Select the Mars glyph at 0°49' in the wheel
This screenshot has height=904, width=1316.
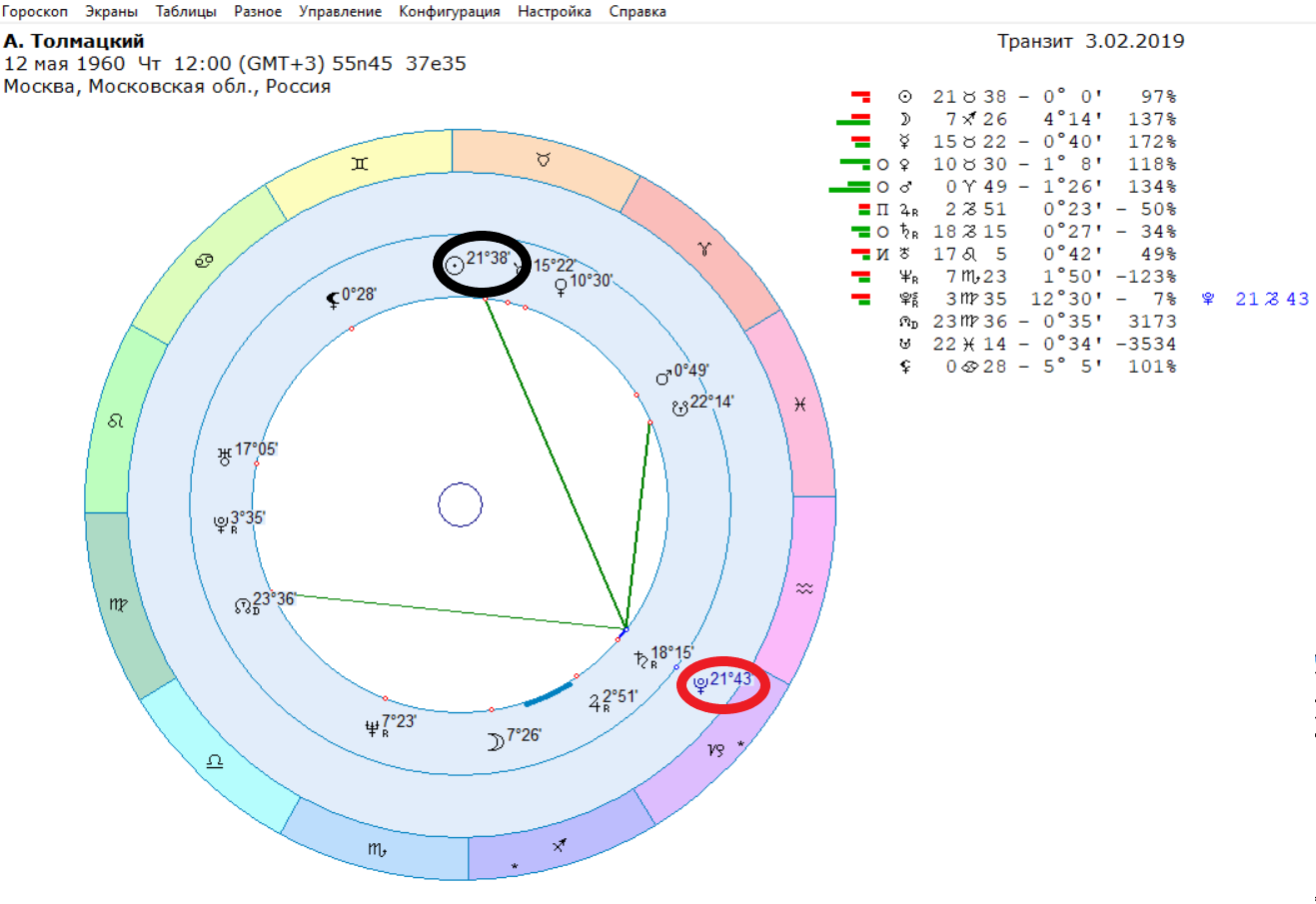pos(662,377)
